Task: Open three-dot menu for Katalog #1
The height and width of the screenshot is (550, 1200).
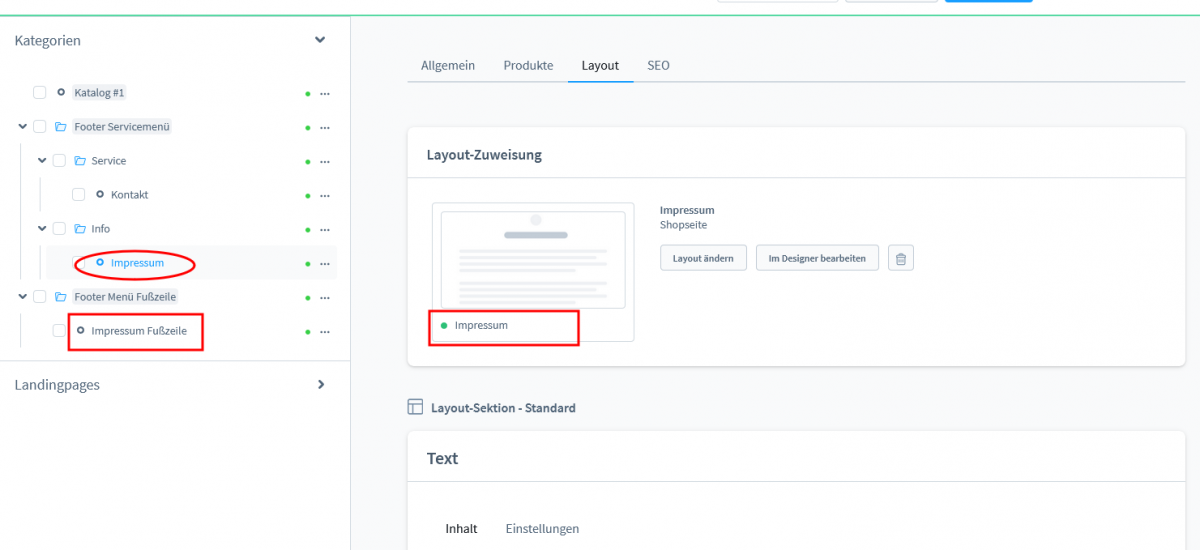Action: tap(324, 93)
